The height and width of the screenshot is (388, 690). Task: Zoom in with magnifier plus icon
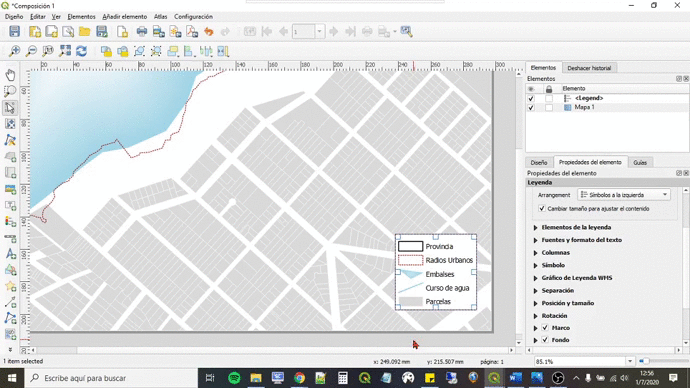15,51
